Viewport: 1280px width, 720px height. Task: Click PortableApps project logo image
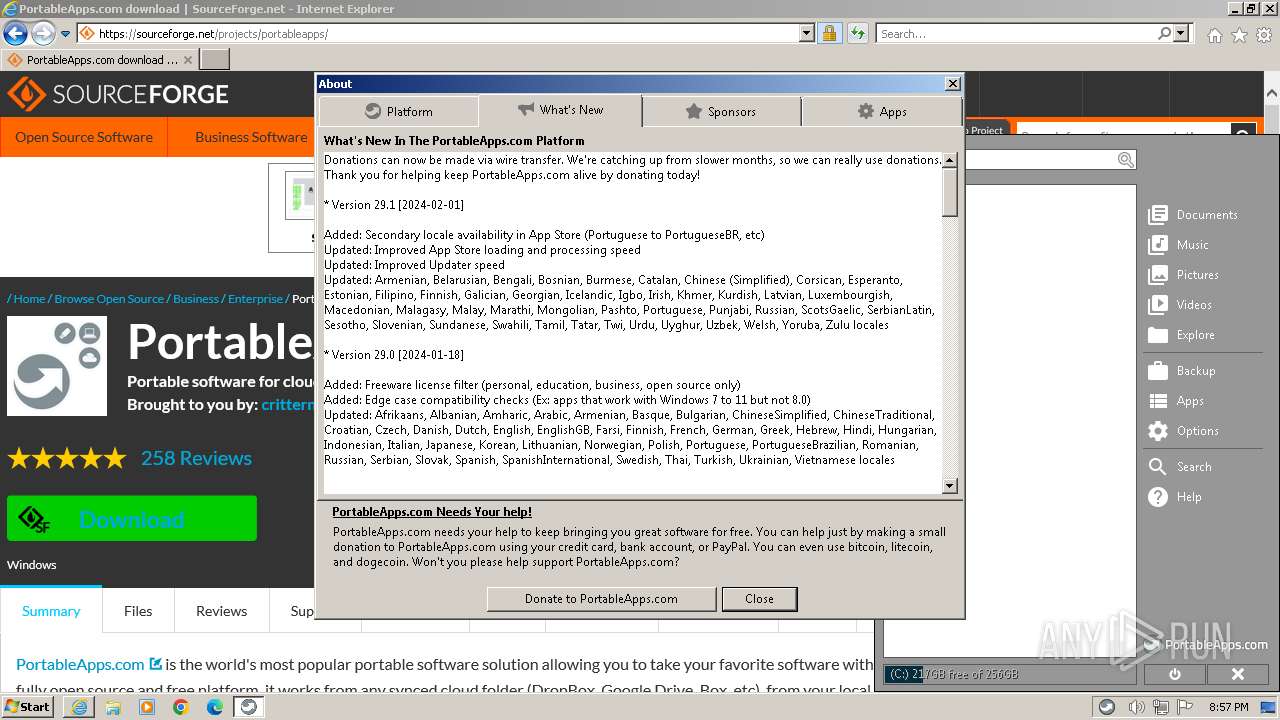coord(57,366)
